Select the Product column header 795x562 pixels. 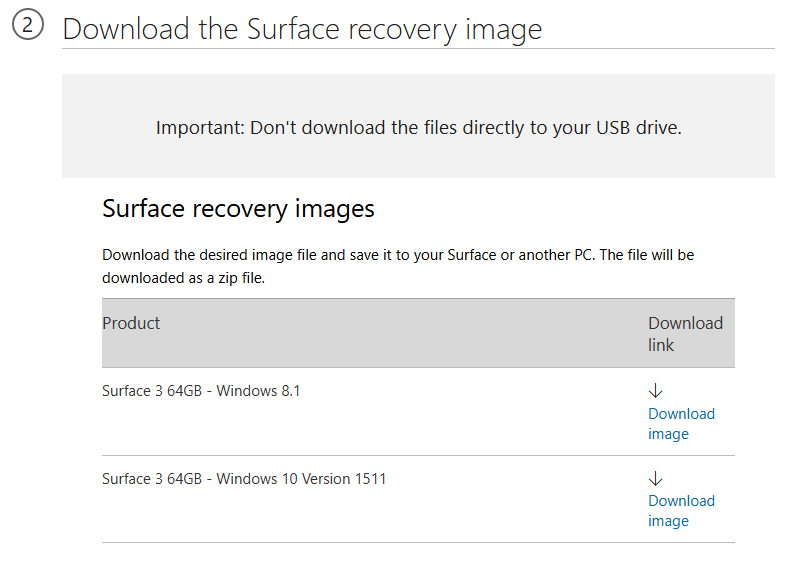131,323
